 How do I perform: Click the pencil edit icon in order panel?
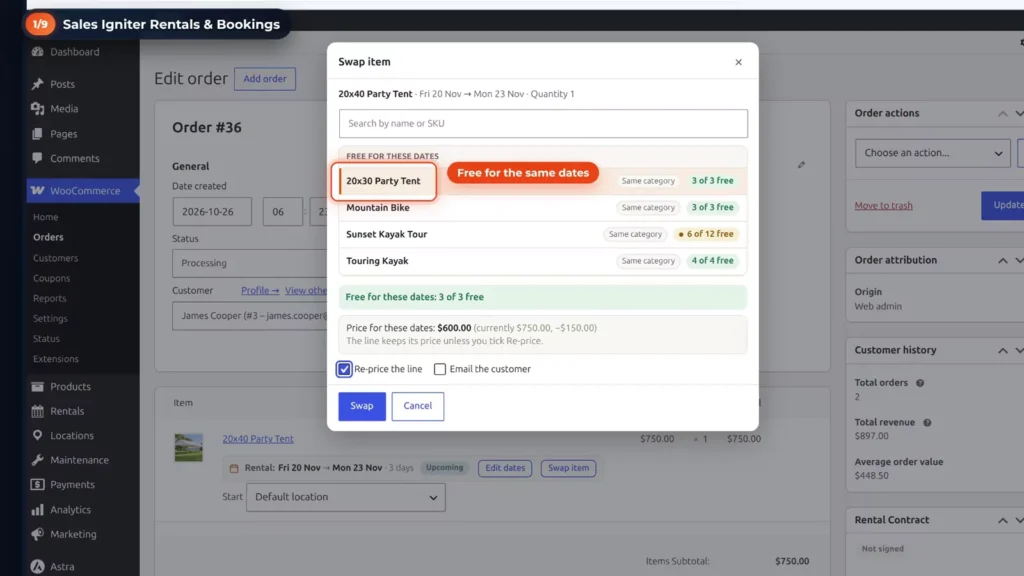(x=801, y=165)
